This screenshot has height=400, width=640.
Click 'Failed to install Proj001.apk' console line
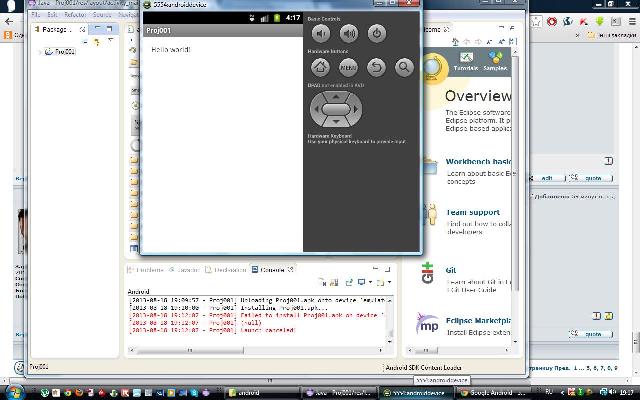(x=258, y=316)
